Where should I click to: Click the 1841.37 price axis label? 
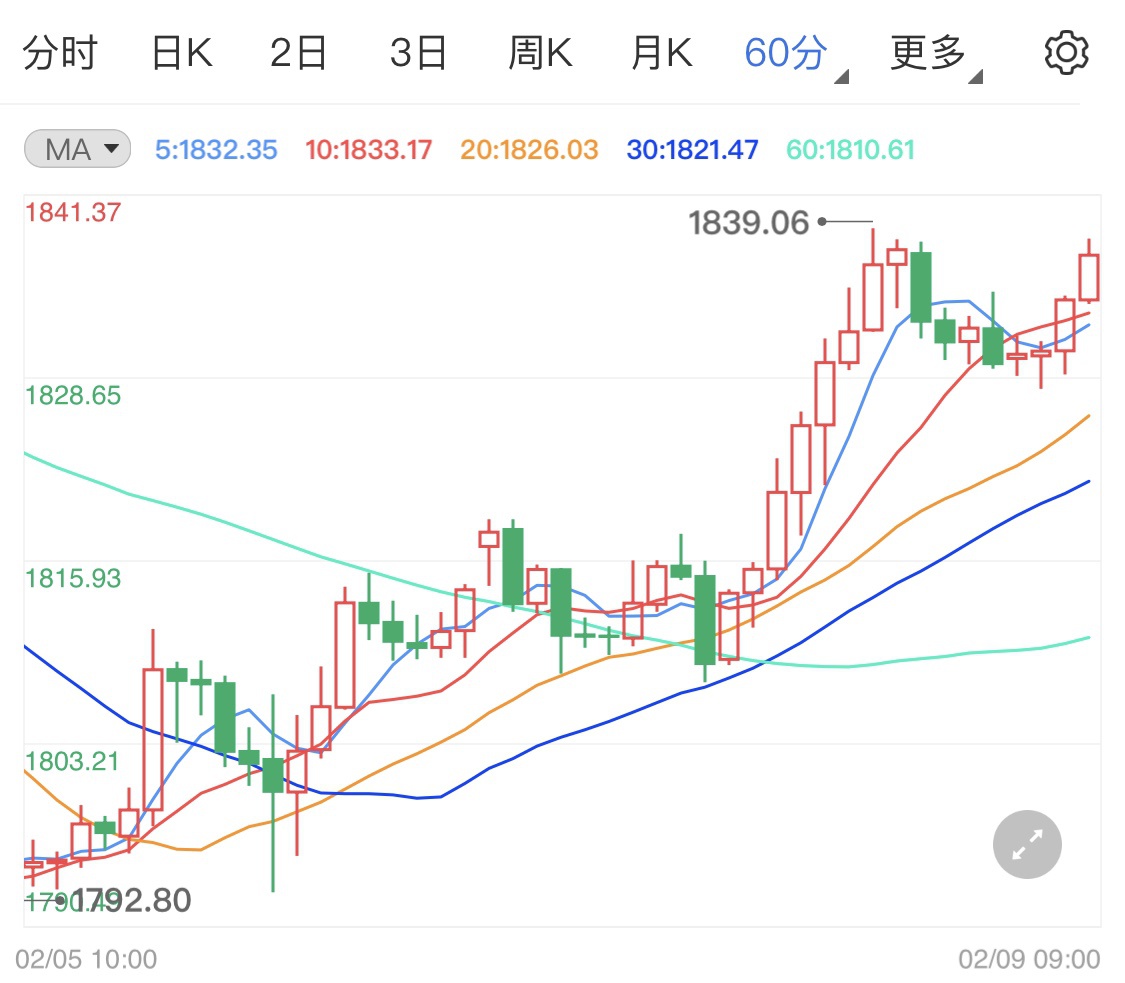coord(73,212)
